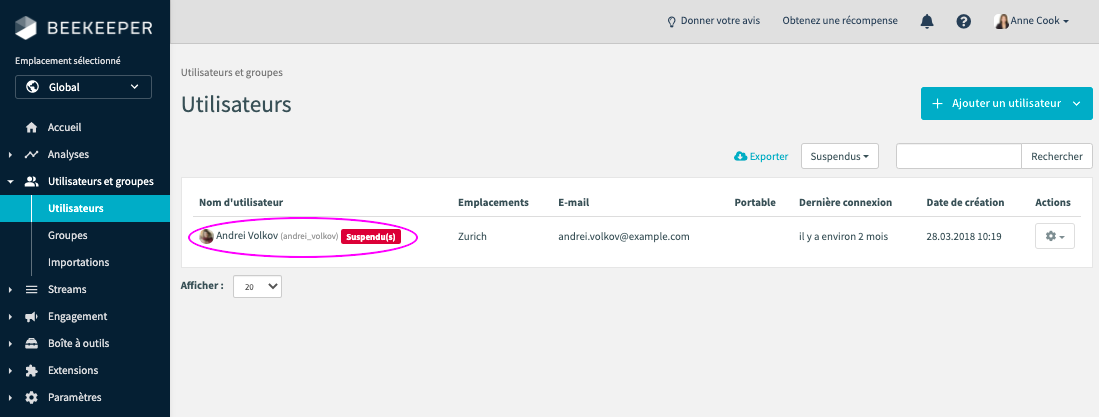Screen dimensions: 1099x417
Task: Click the Extensions puzzle icon
Action: pos(31,371)
